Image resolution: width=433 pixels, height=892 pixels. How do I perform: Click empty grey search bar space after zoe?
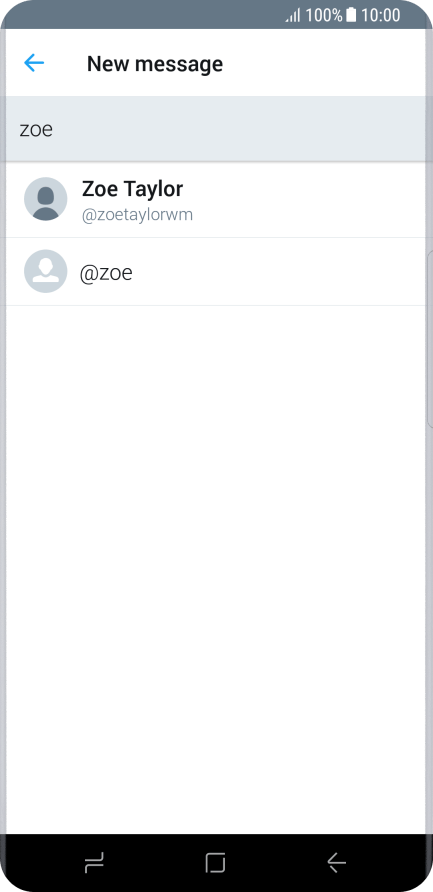tap(239, 129)
